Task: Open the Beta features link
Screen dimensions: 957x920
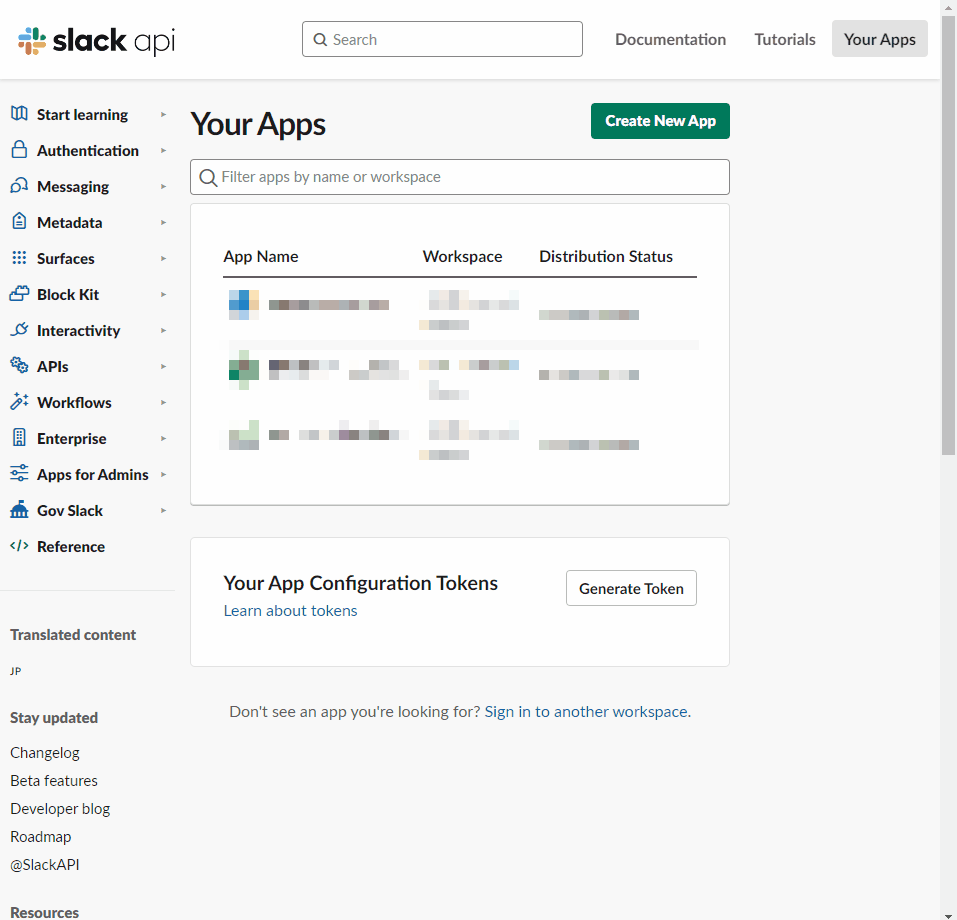Action: coord(54,780)
